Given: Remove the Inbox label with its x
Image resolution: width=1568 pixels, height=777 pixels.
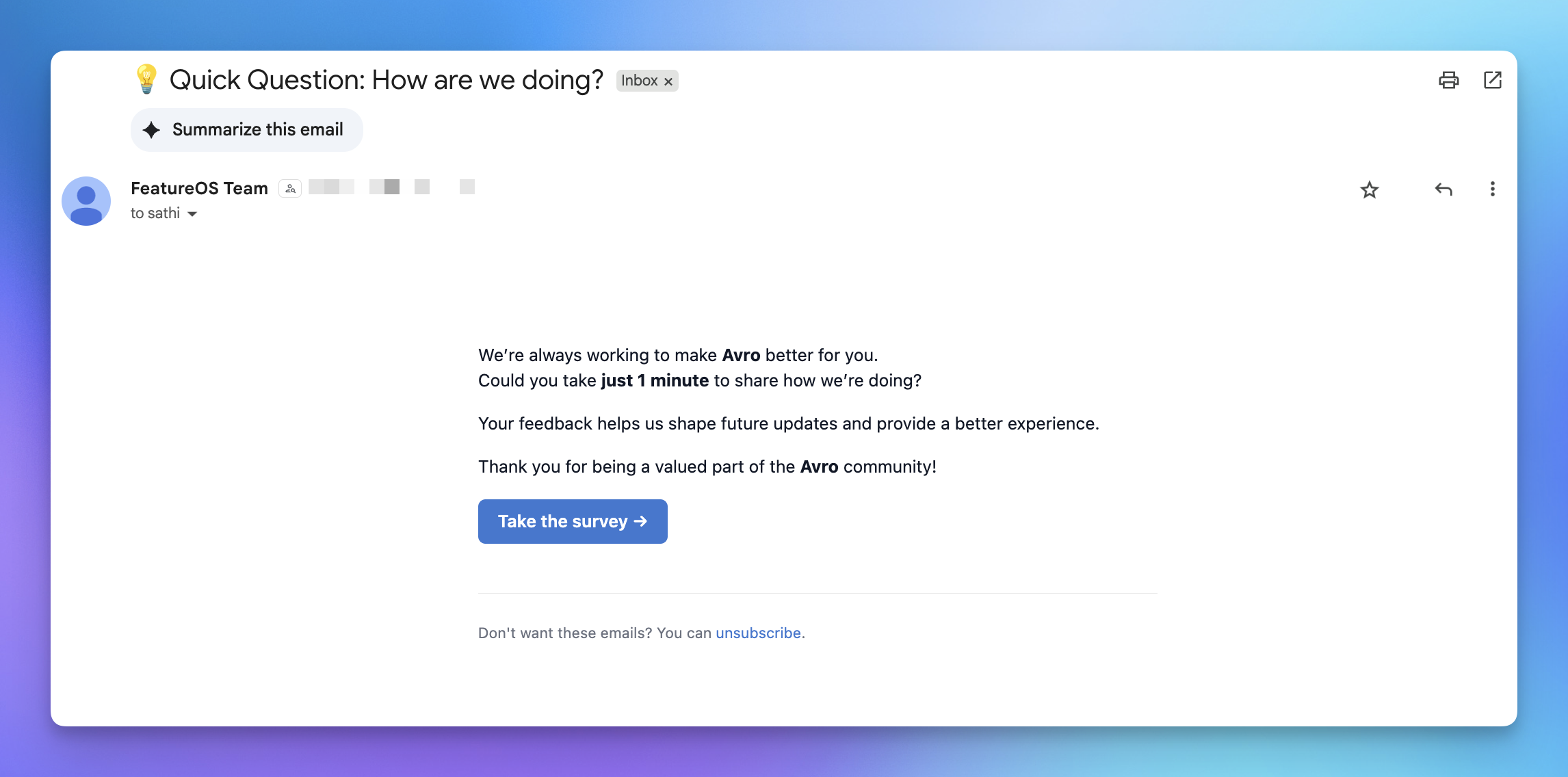Looking at the screenshot, I should click(x=668, y=81).
